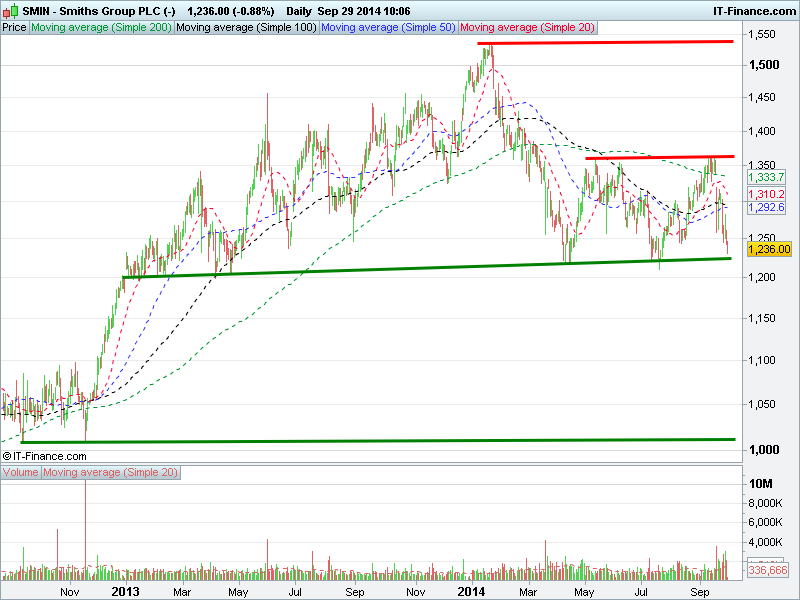Click the green 1,333.7 moving average value tag
This screenshot has height=600, width=800.
(767, 176)
